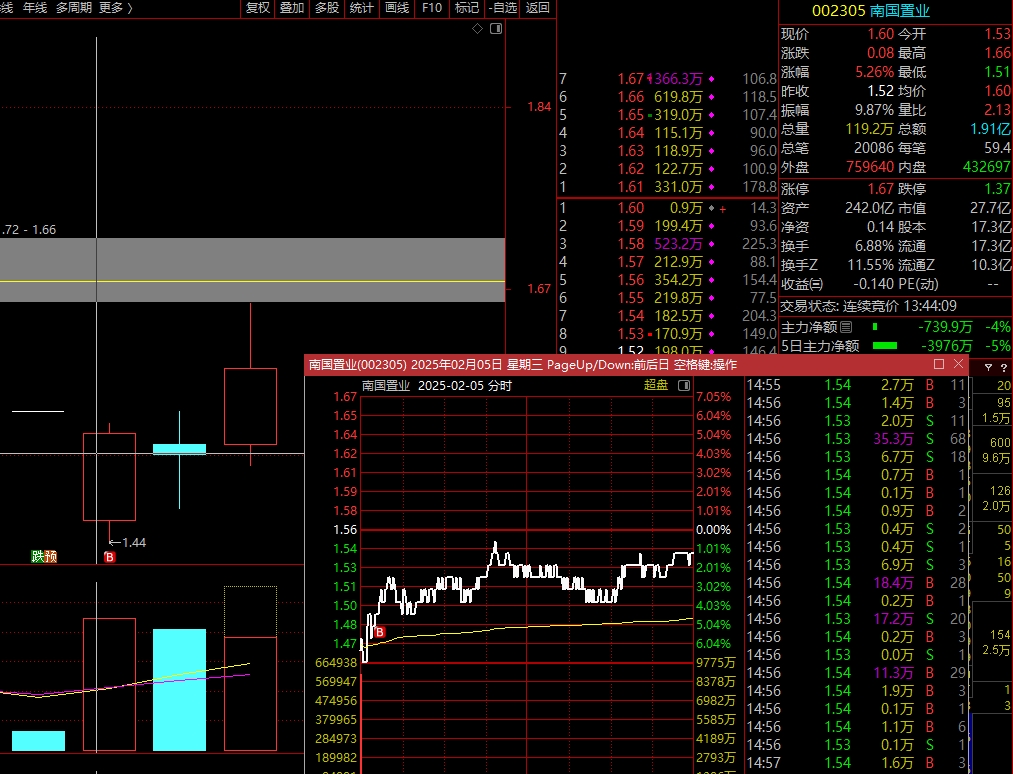
Task: Click diamond icon on buy-3 1.58 row
Action: point(711,244)
